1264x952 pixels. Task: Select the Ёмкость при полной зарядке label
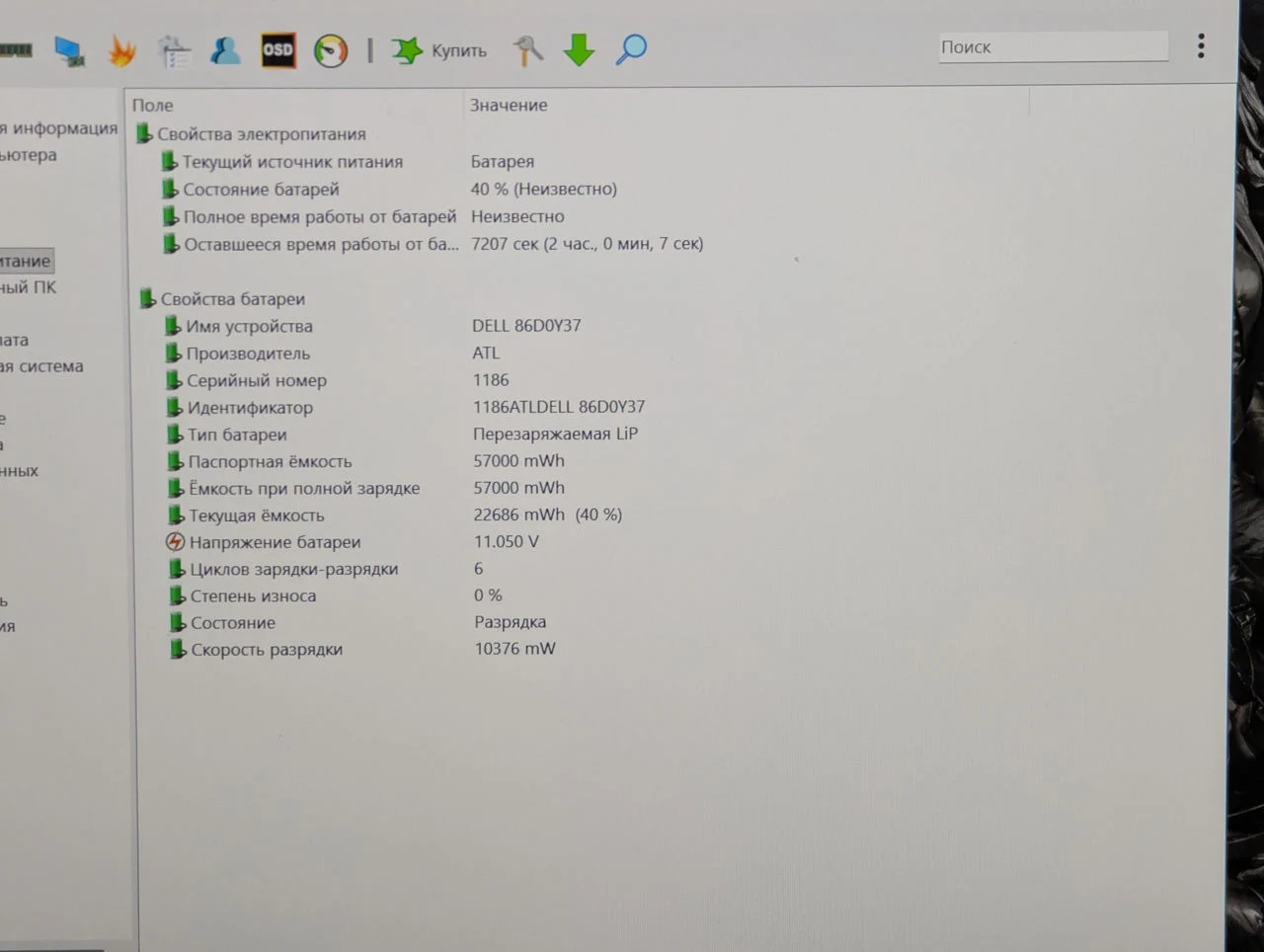coord(304,488)
